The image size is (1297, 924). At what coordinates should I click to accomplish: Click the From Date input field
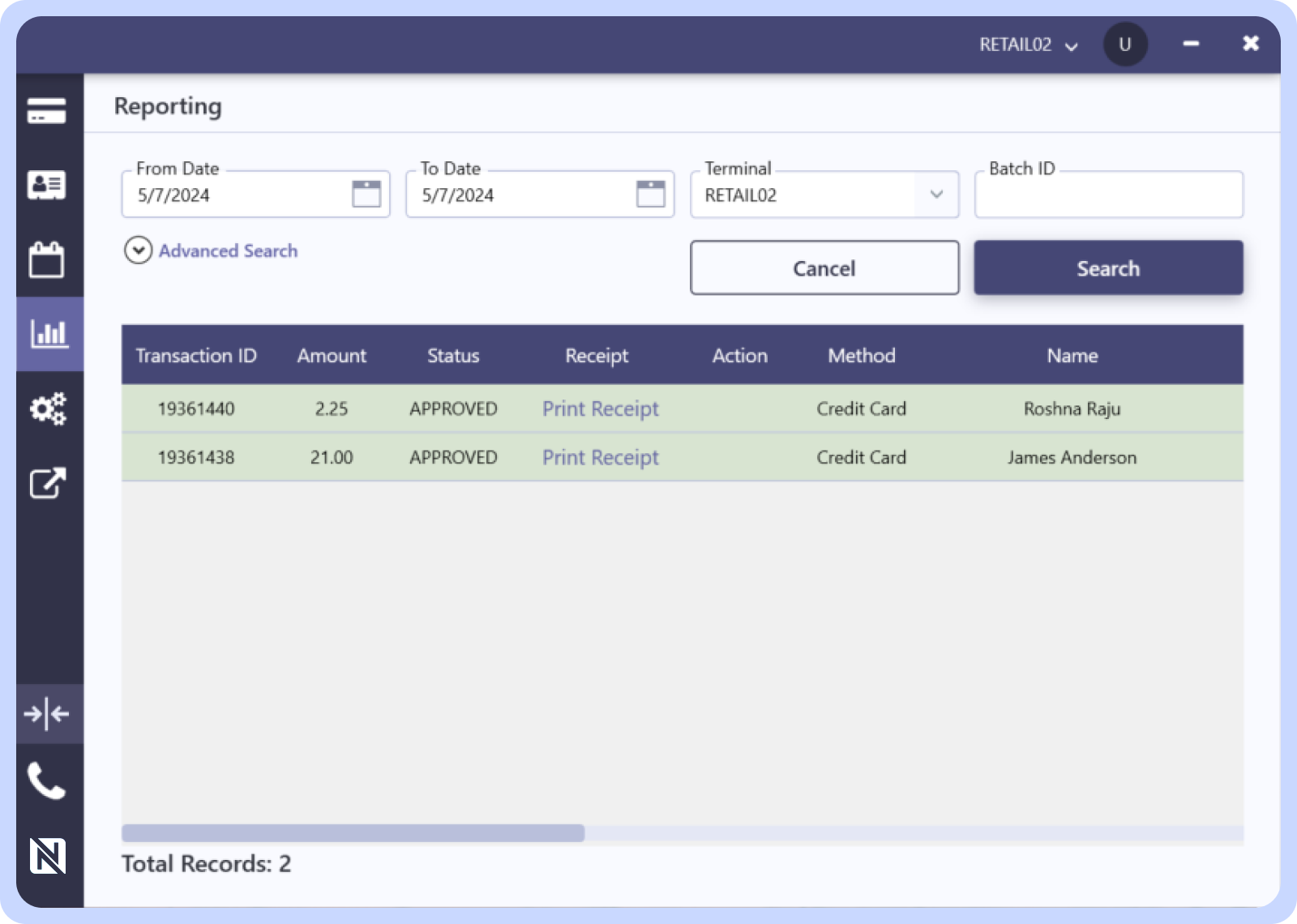coord(255,195)
